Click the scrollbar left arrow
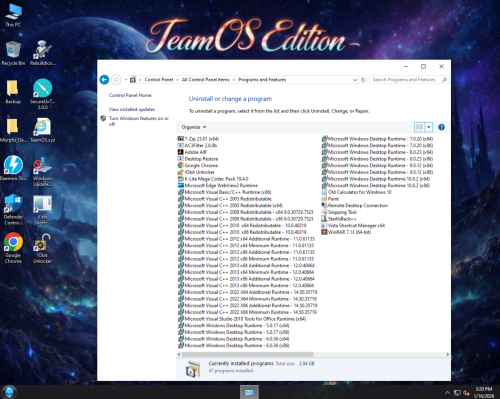500x399 pixels. (x=179, y=354)
